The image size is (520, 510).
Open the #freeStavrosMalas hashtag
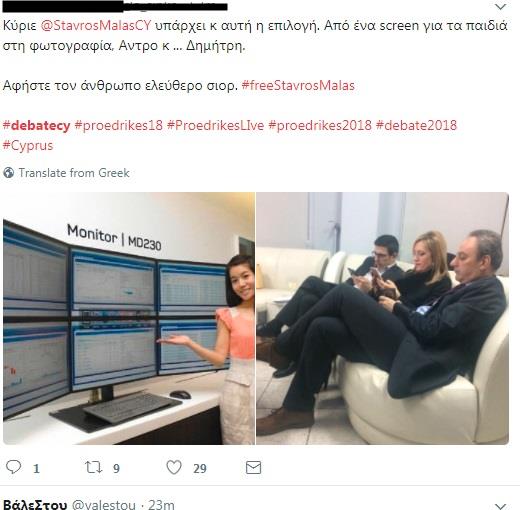point(298,86)
